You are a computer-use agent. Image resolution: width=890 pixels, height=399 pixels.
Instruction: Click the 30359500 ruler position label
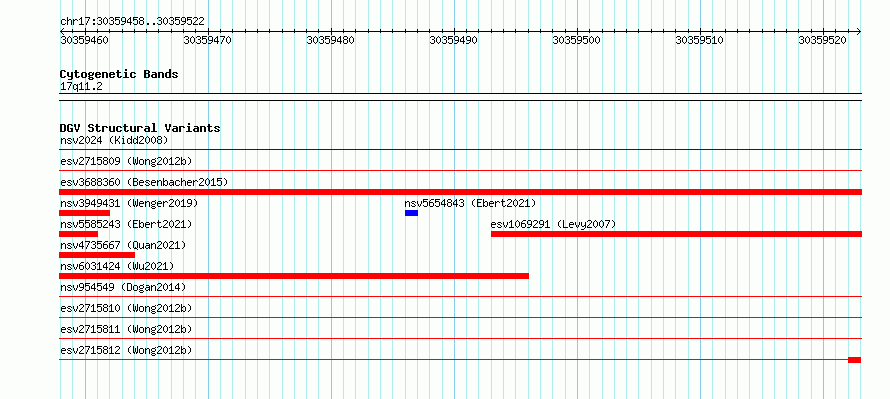click(576, 40)
